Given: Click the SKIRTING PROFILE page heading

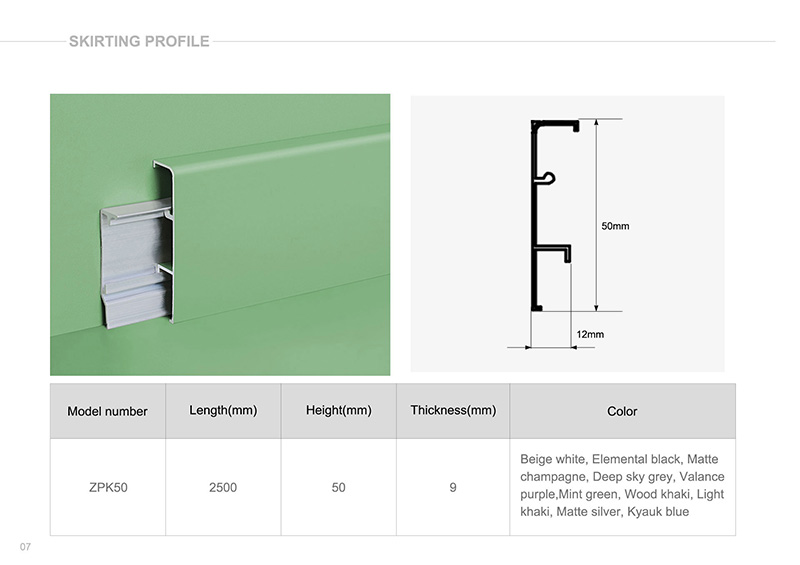Looking at the screenshot, I should (x=138, y=41).
